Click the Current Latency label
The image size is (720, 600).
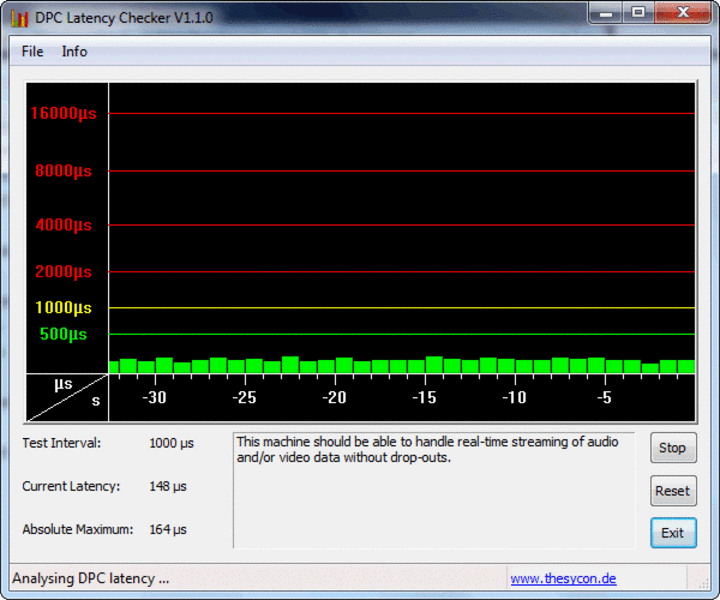(x=71, y=486)
